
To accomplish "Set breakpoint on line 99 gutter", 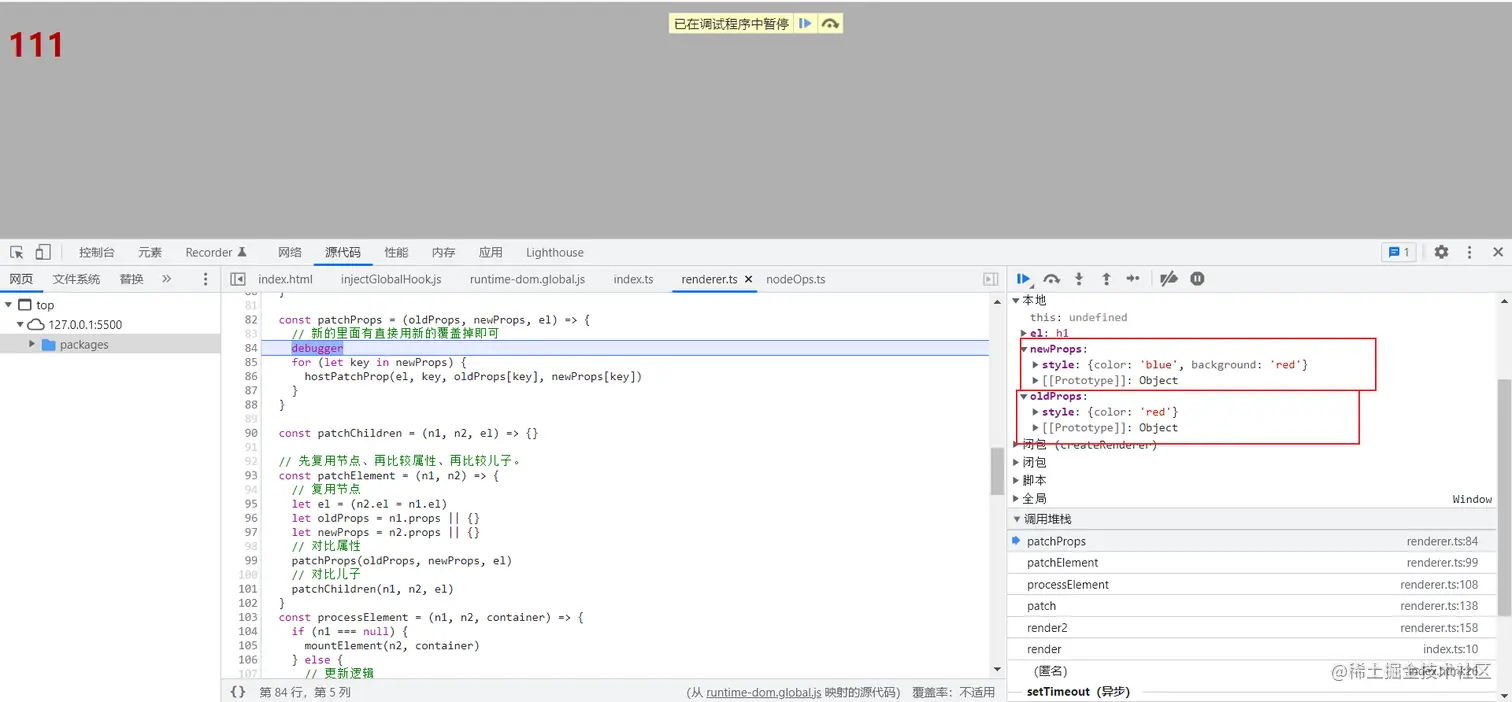I will click(x=252, y=561).
